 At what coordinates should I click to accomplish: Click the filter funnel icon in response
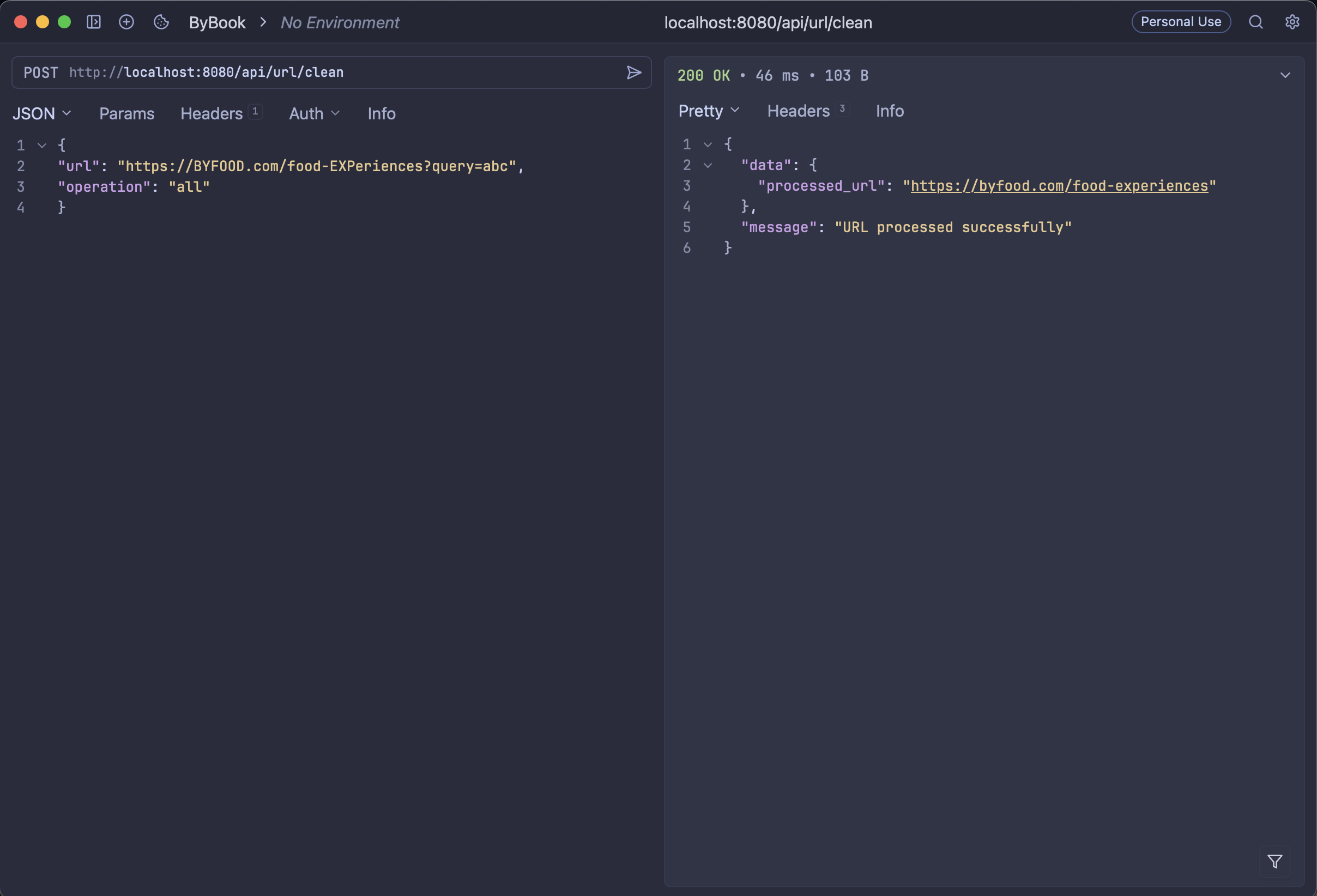(1274, 862)
